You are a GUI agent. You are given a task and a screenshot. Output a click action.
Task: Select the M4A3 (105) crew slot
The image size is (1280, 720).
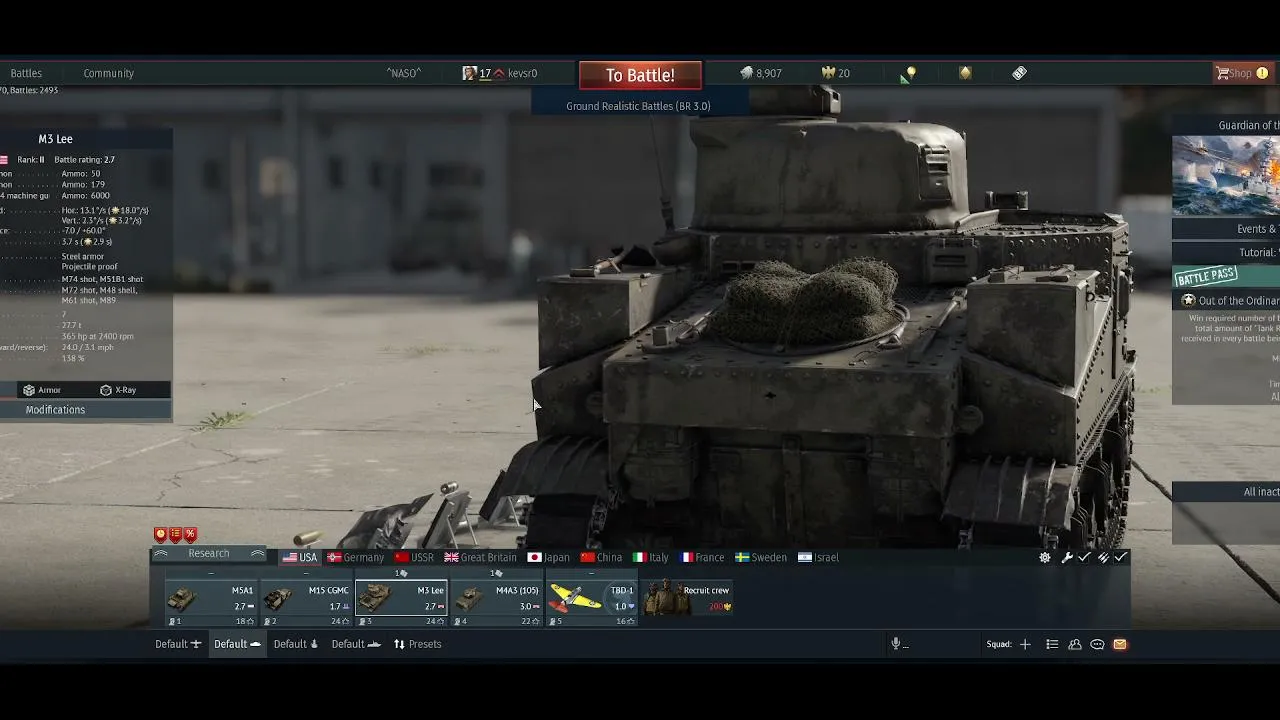pyautogui.click(x=497, y=604)
